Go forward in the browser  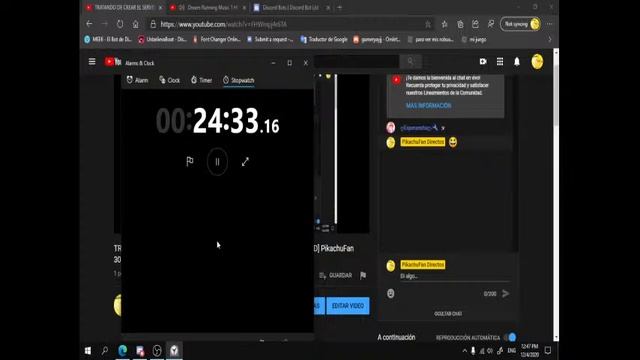(104, 24)
